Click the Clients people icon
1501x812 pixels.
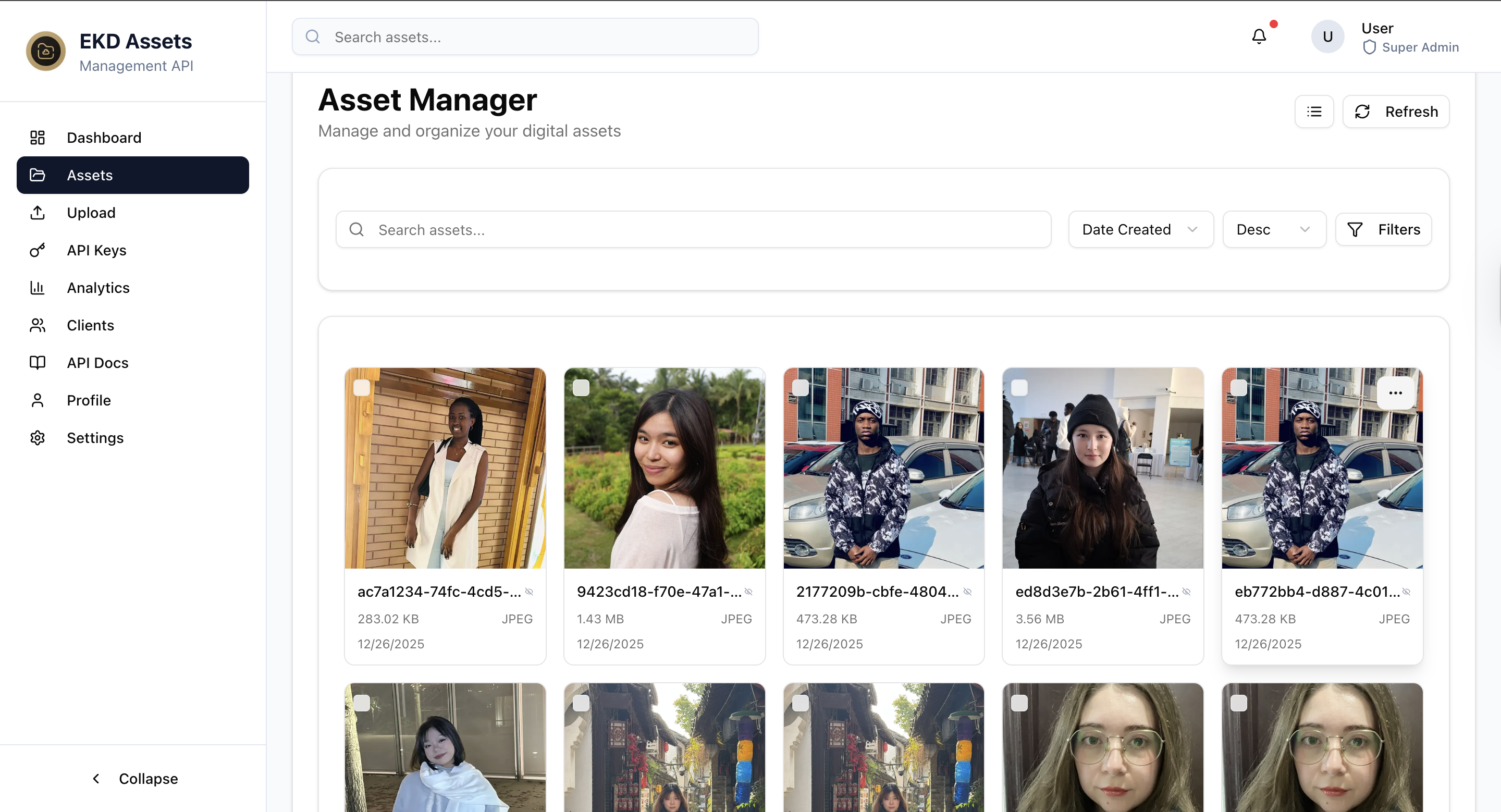[x=38, y=325]
